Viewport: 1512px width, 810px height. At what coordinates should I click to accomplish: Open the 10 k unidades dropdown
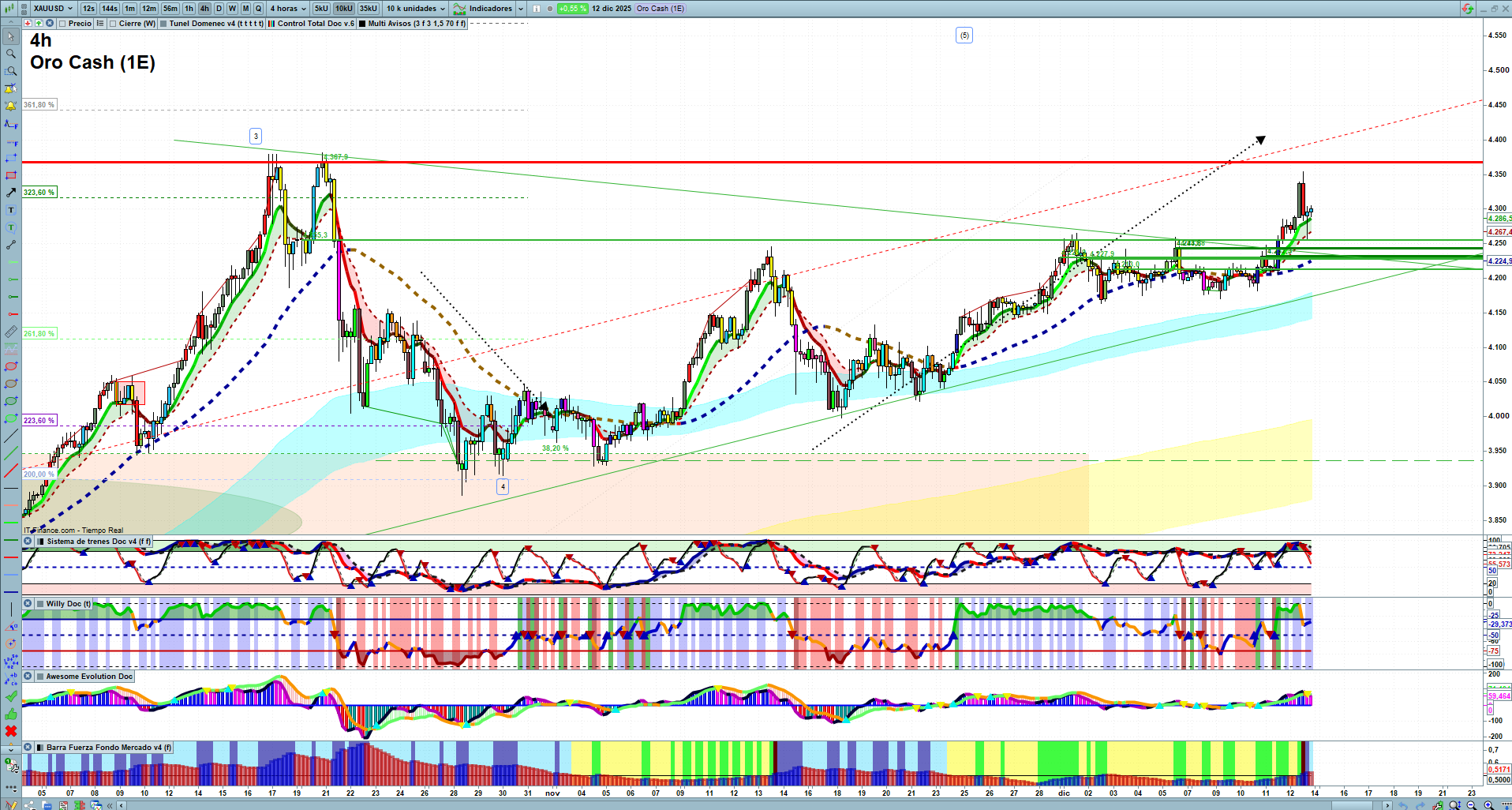click(416, 9)
